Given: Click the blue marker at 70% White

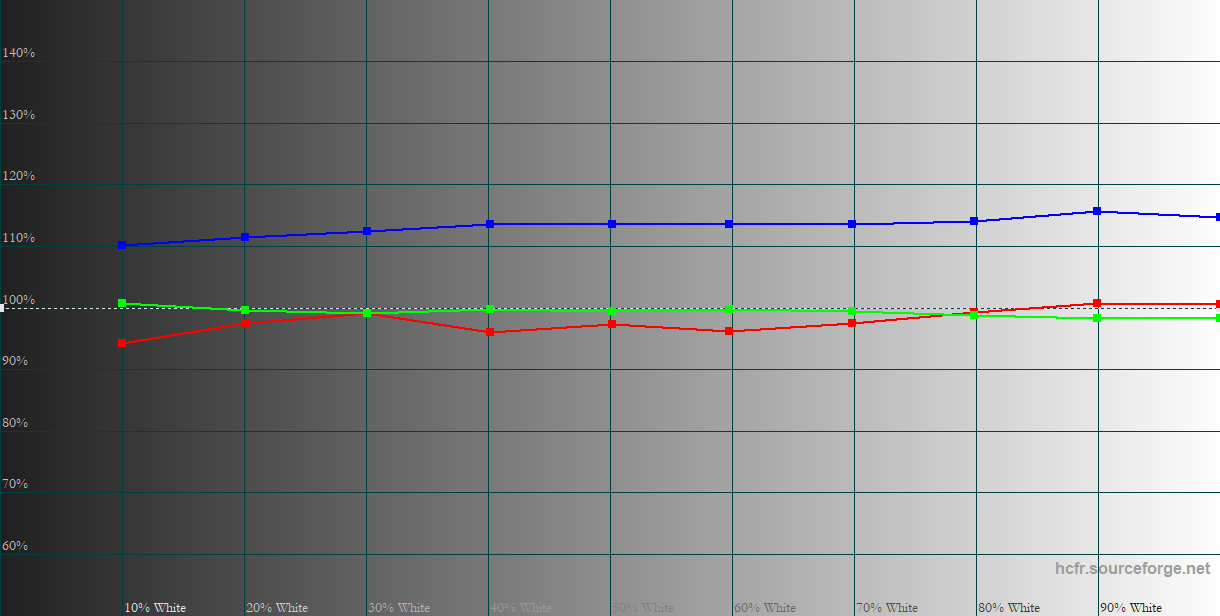Looking at the screenshot, I should coord(852,224).
